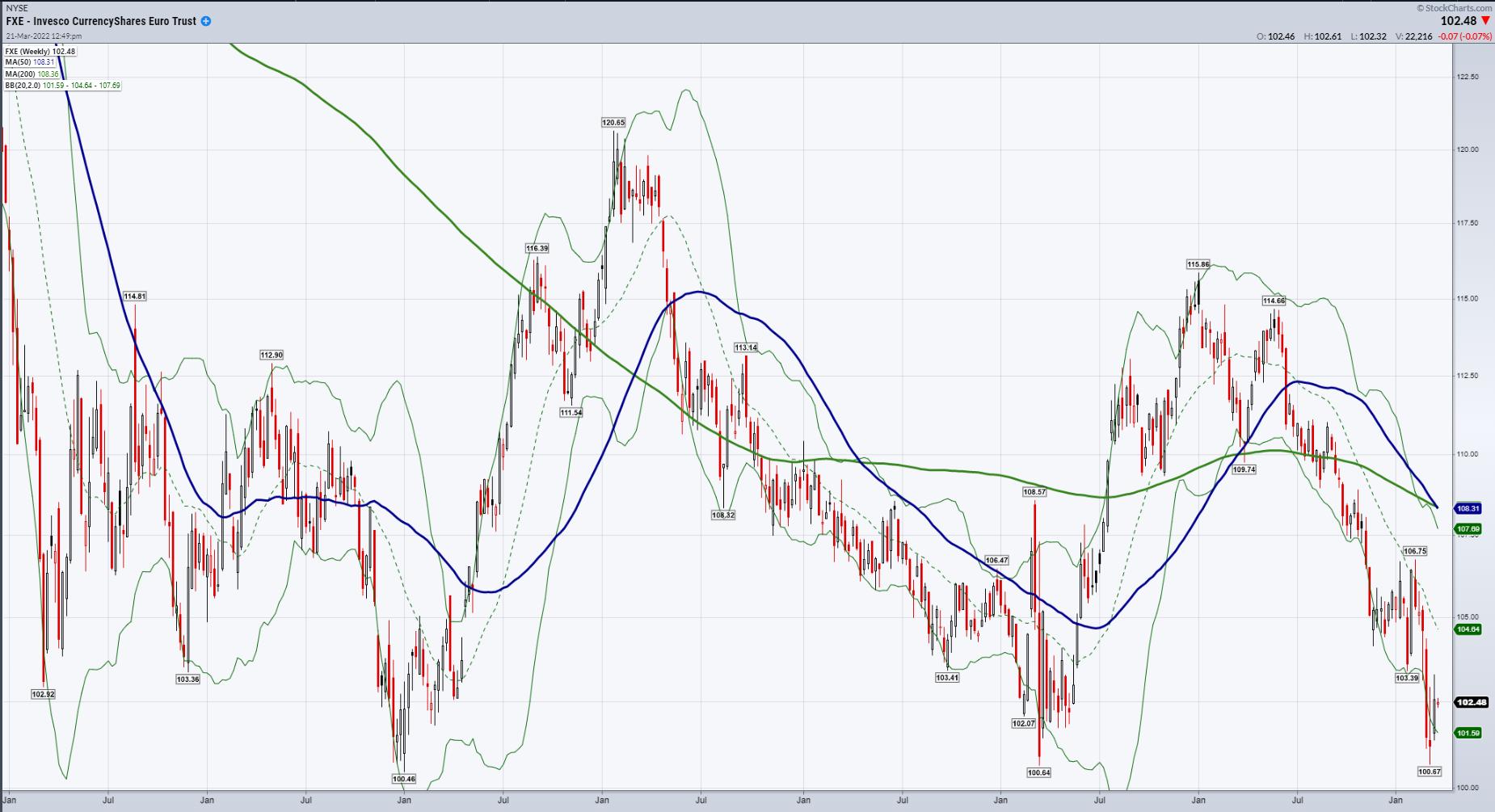Click the green 101.59 lower band axis tag
Viewport: 1495px width, 812px height.
click(1468, 733)
